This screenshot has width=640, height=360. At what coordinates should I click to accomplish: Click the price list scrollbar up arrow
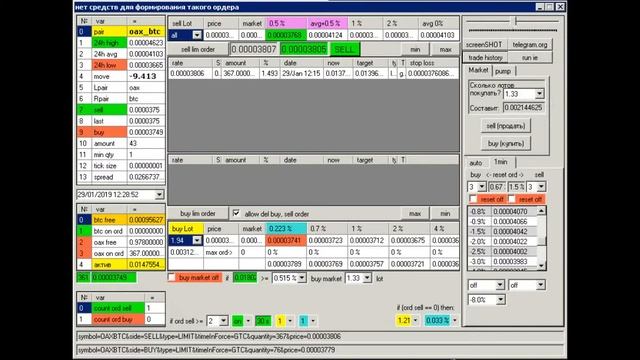[541, 211]
